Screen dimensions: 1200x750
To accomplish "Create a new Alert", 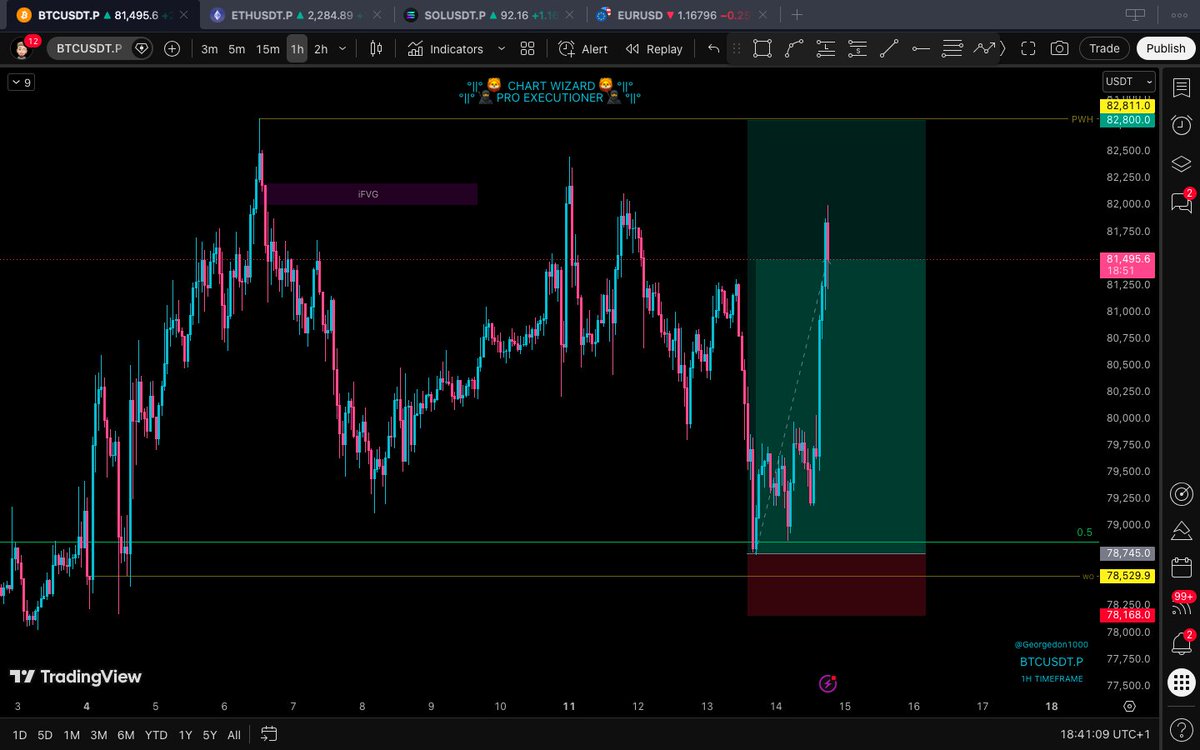I will tap(583, 48).
